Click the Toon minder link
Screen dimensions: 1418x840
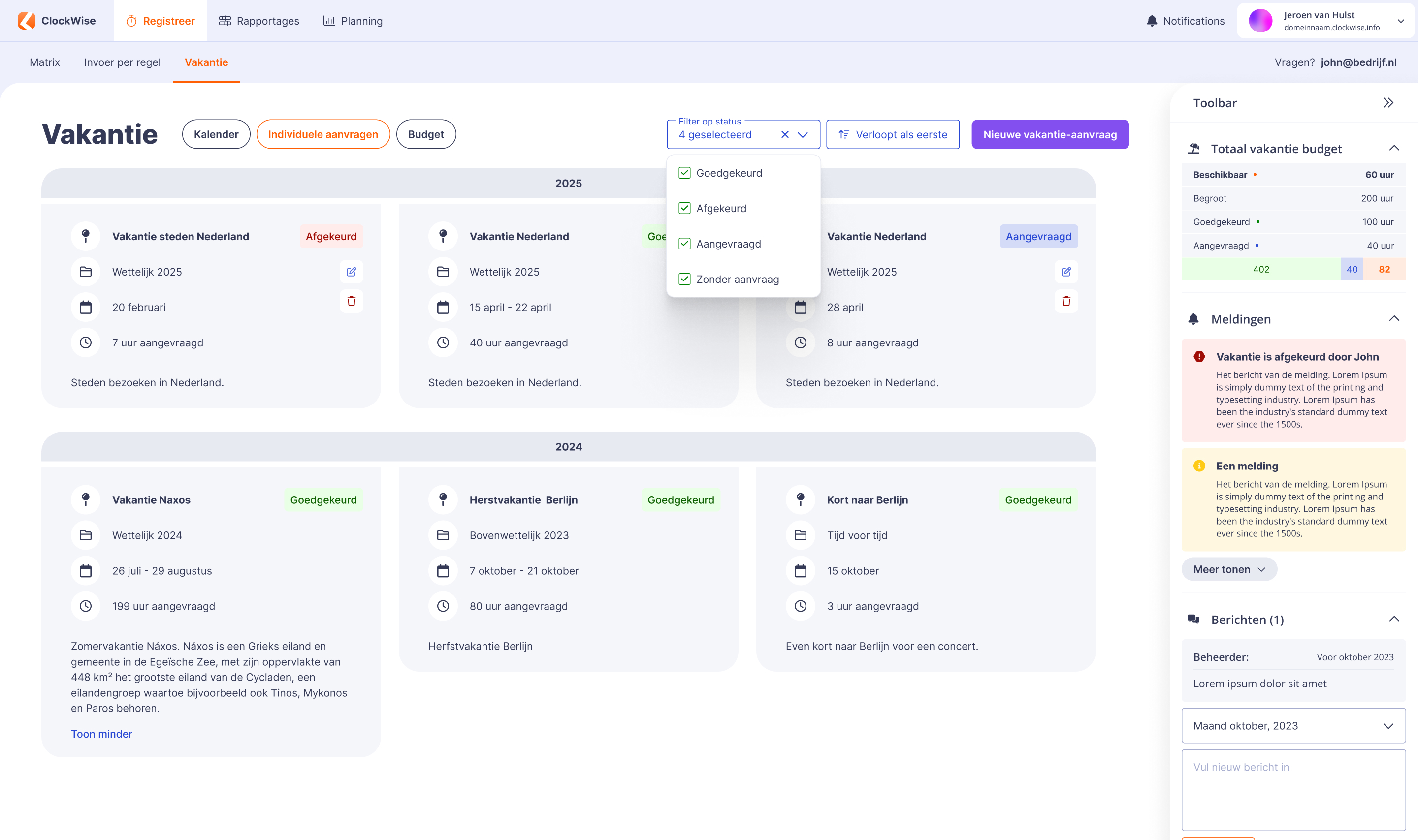[101, 734]
